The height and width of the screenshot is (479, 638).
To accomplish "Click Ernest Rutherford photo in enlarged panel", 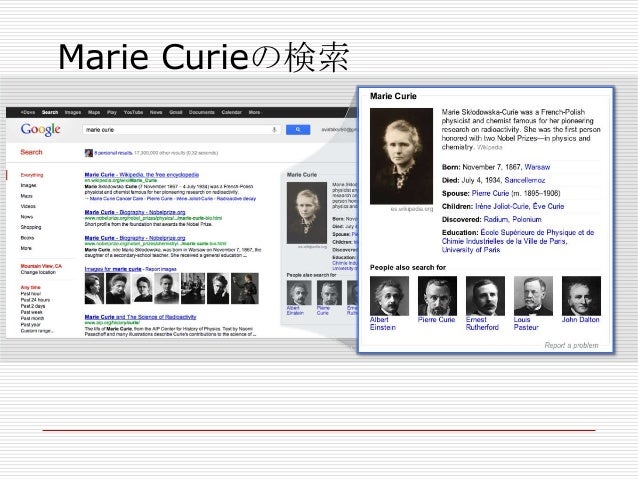I will coord(485,296).
